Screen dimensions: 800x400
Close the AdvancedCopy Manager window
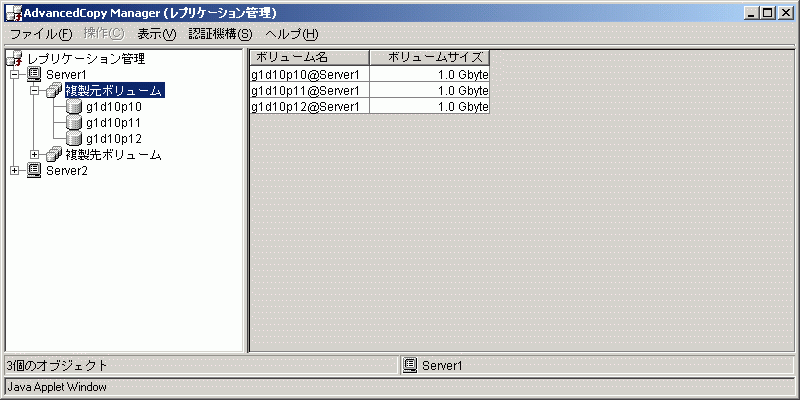784,14
